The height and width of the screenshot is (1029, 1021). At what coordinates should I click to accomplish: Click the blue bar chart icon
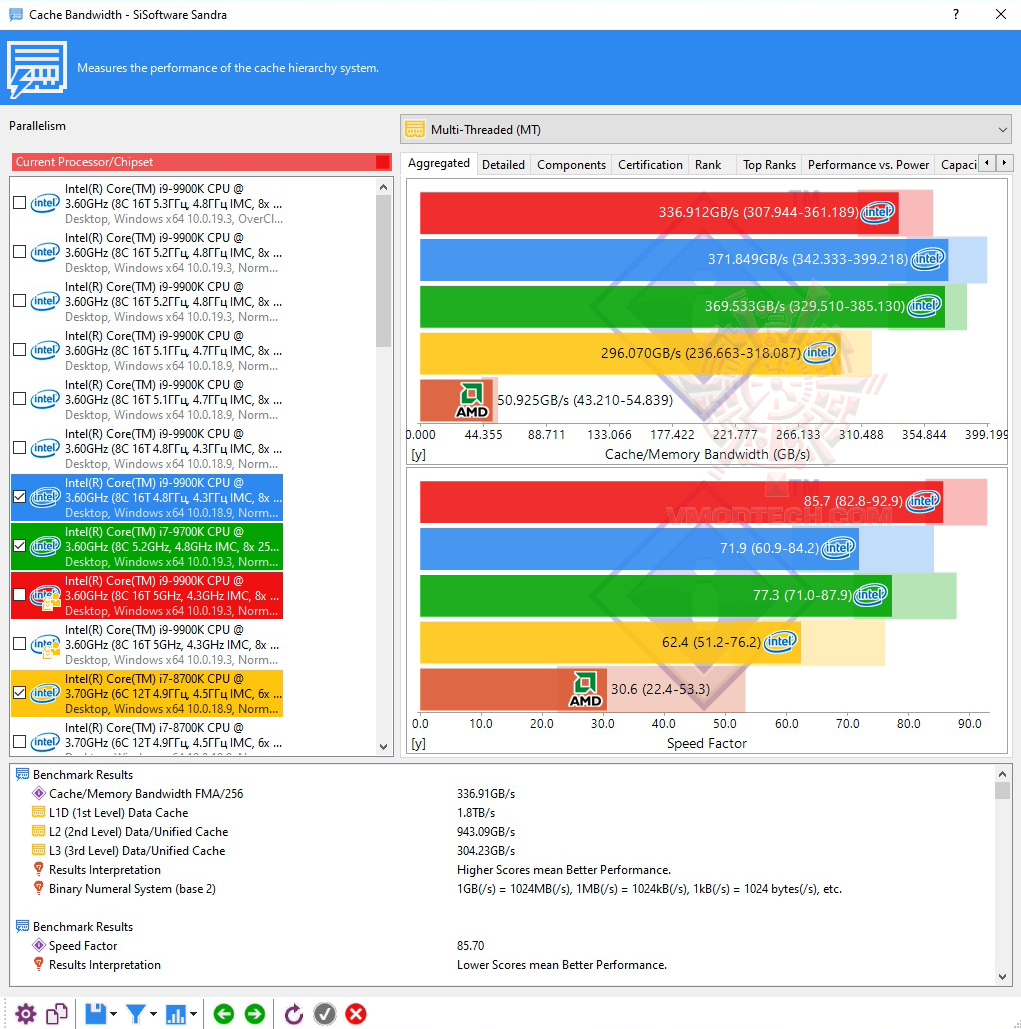point(176,1014)
